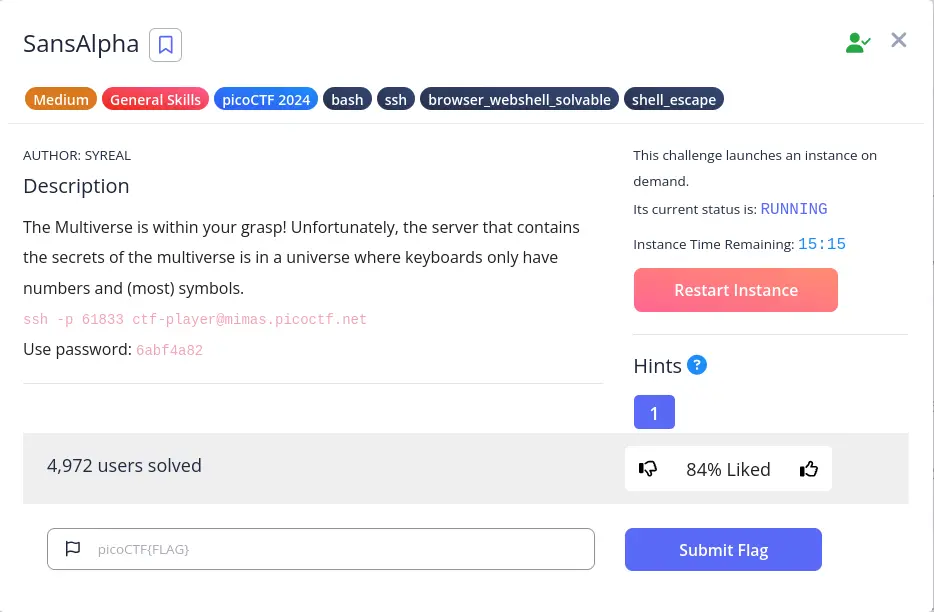Click the ssh command text to copy
Screen dimensions: 934x612
195,320
